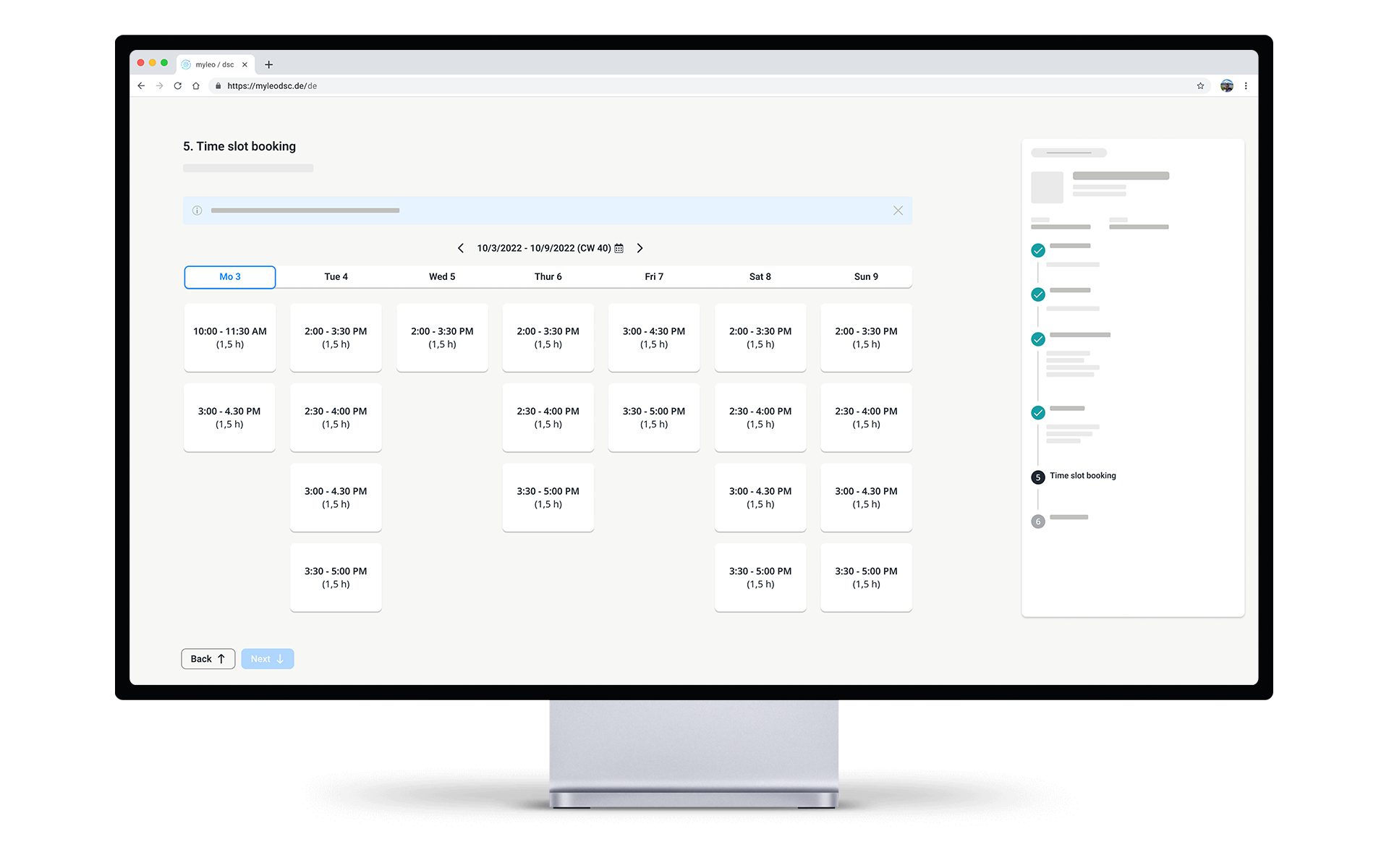Click the Next button
The height and width of the screenshot is (868, 1389).
[267, 659]
